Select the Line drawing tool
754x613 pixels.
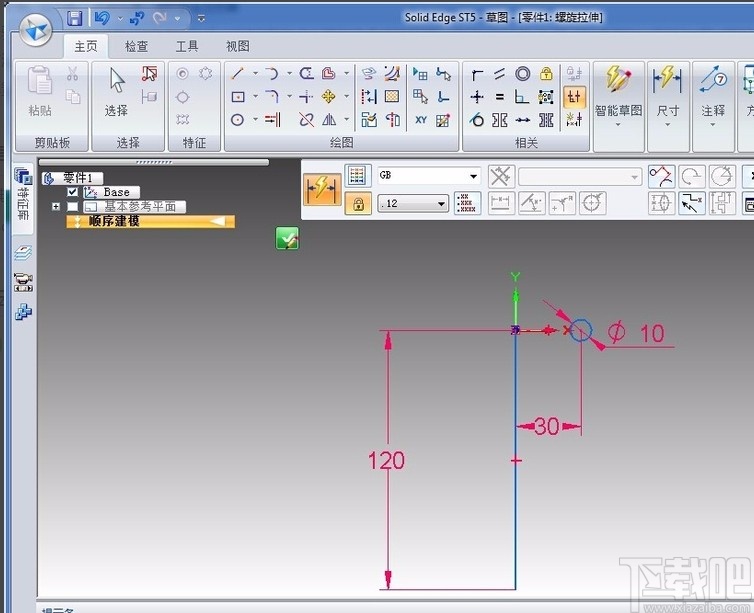click(x=237, y=73)
